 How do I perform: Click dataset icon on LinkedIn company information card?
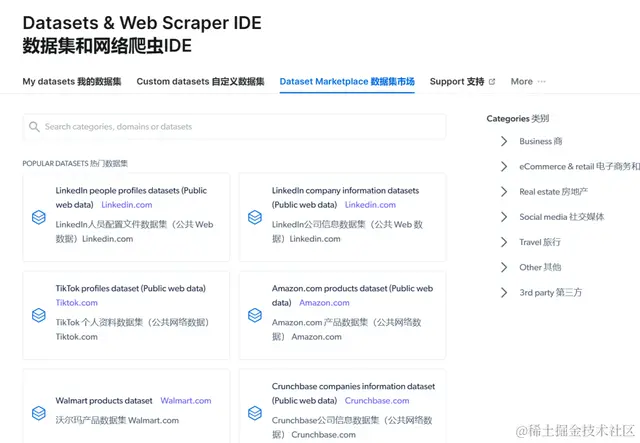(255, 217)
